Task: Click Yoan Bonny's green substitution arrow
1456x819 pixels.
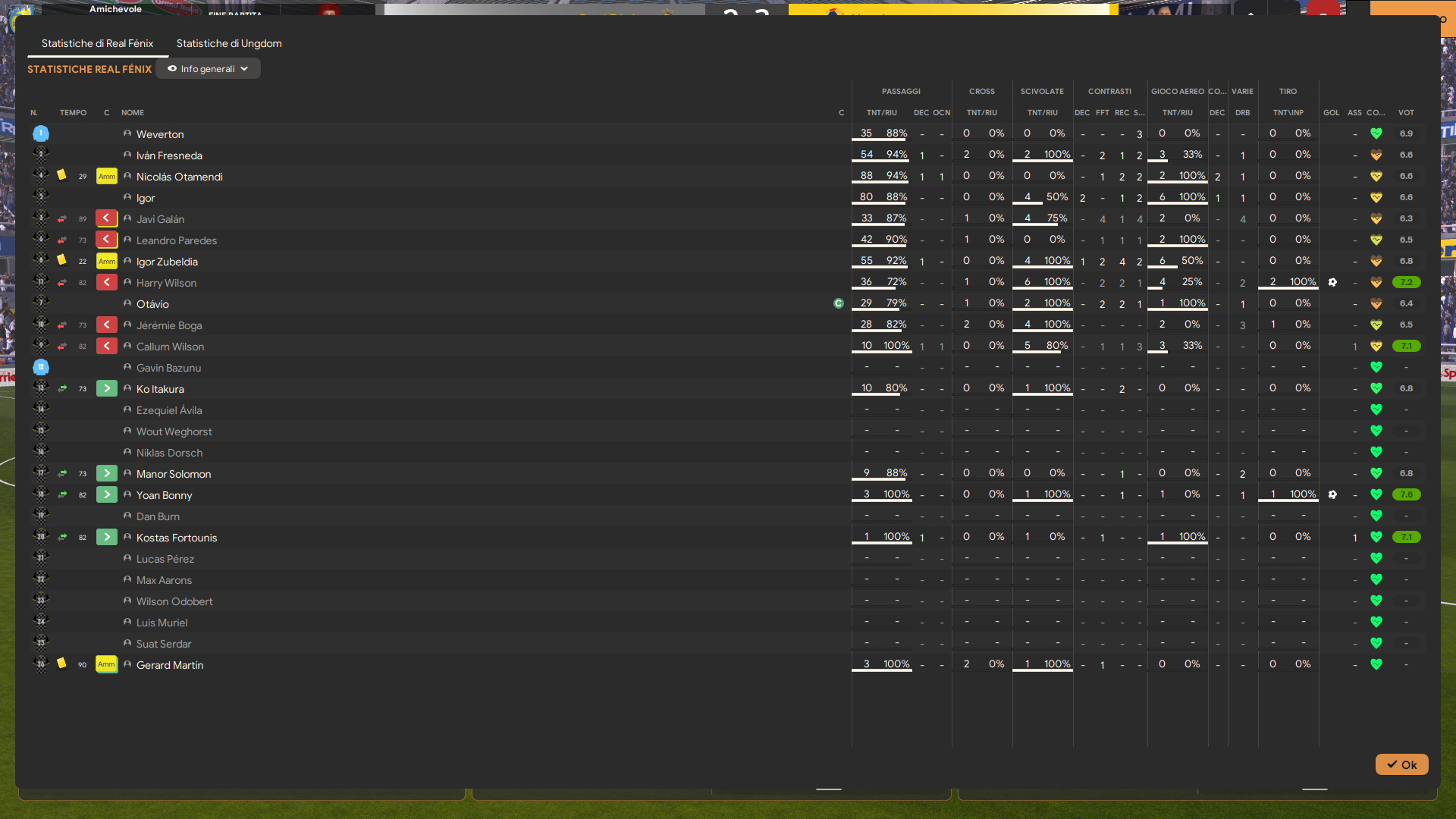Action: (x=107, y=494)
